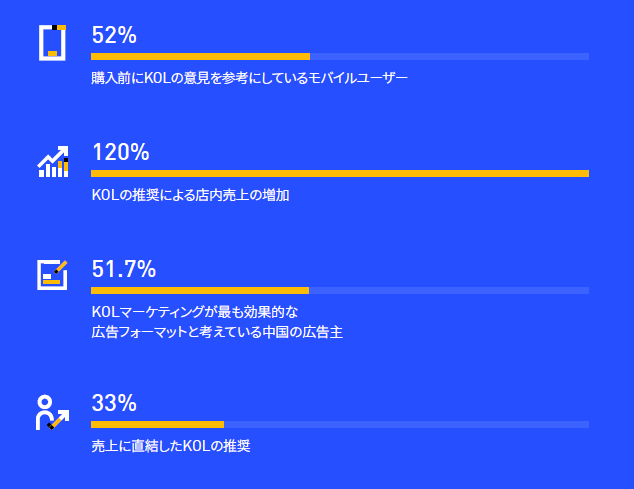Click the 売上に直結したKOLの推奨 caption

171,446
